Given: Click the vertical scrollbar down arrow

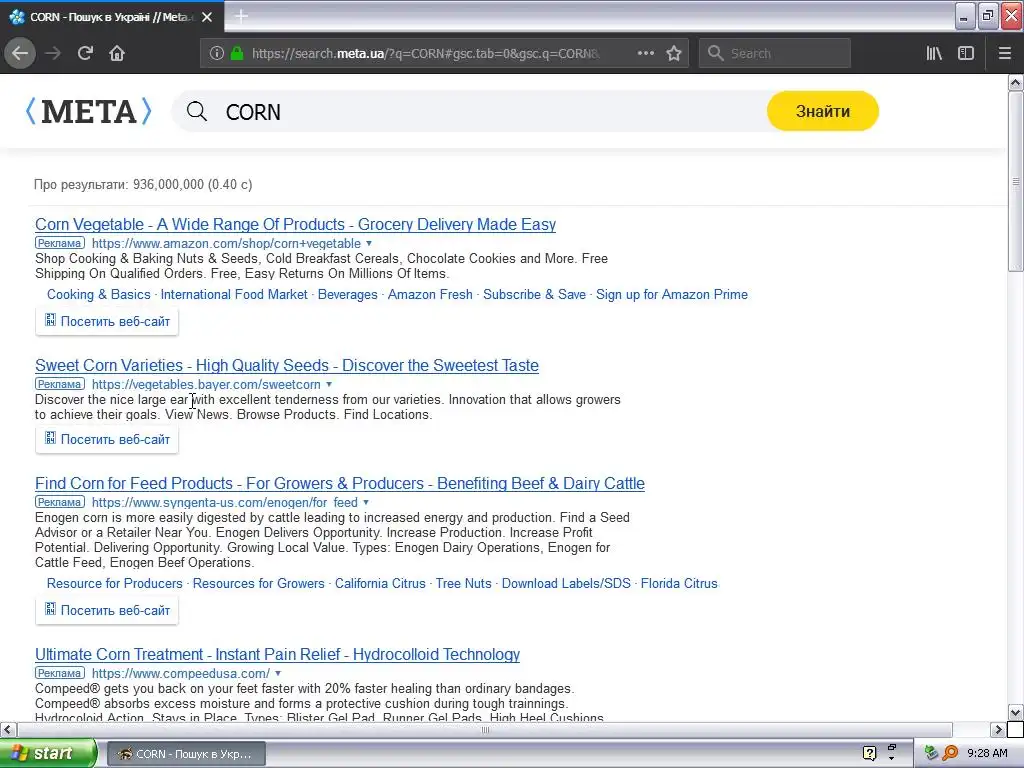Looking at the screenshot, I should tap(1016, 712).
